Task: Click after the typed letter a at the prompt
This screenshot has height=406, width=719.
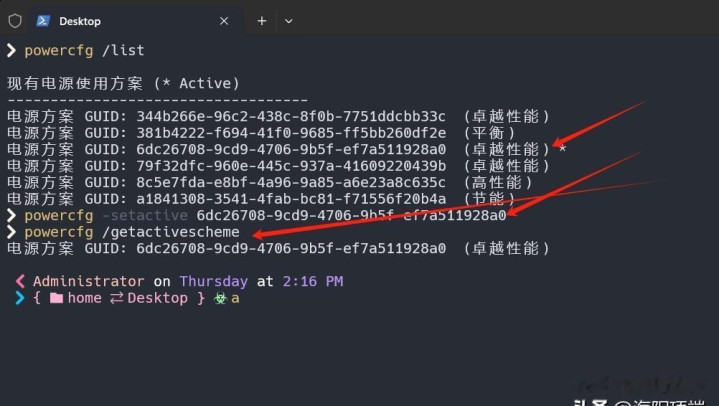Action: [x=242, y=298]
